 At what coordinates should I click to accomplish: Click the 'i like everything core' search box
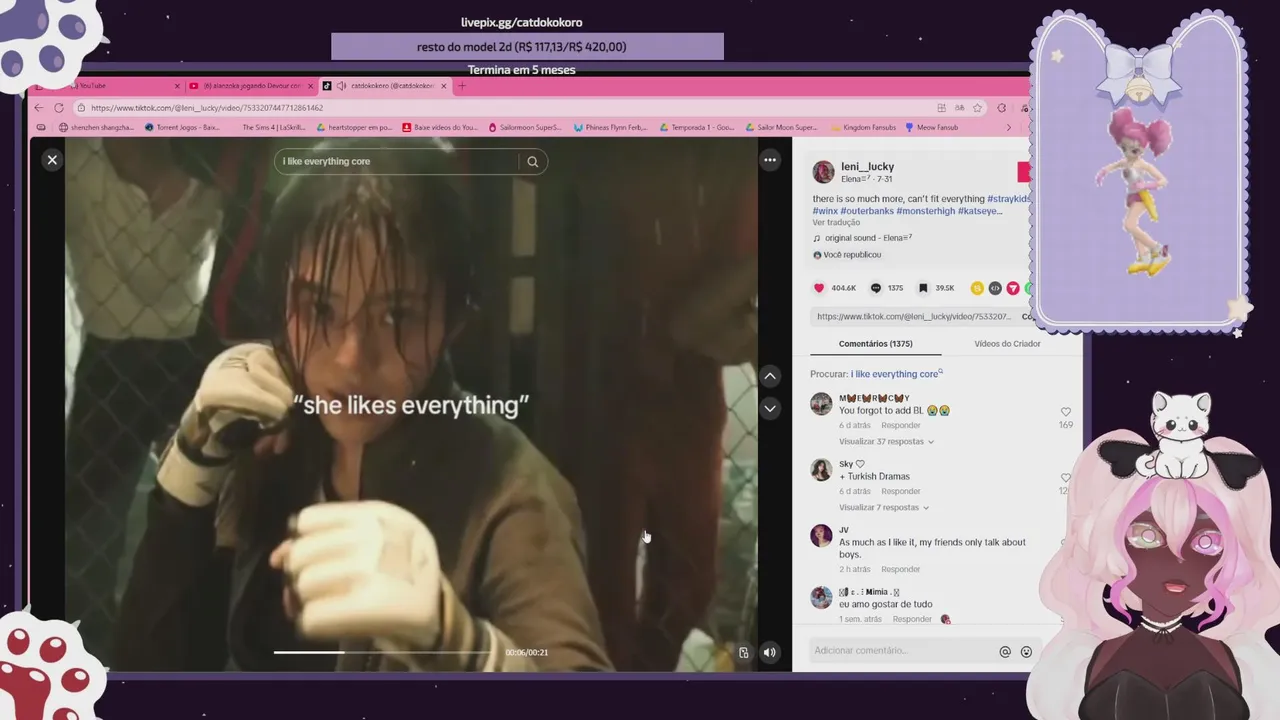[397, 161]
